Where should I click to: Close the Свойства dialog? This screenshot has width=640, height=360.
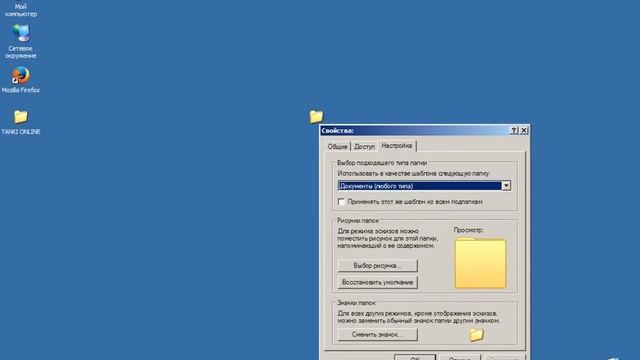[524, 130]
